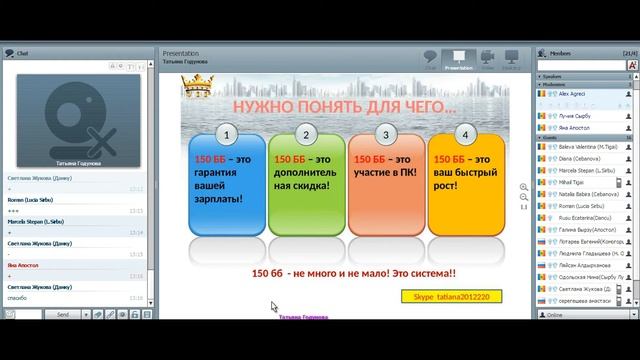Toggle alphabetical sort of members
This screenshot has height=360, width=640.
tap(632, 65)
